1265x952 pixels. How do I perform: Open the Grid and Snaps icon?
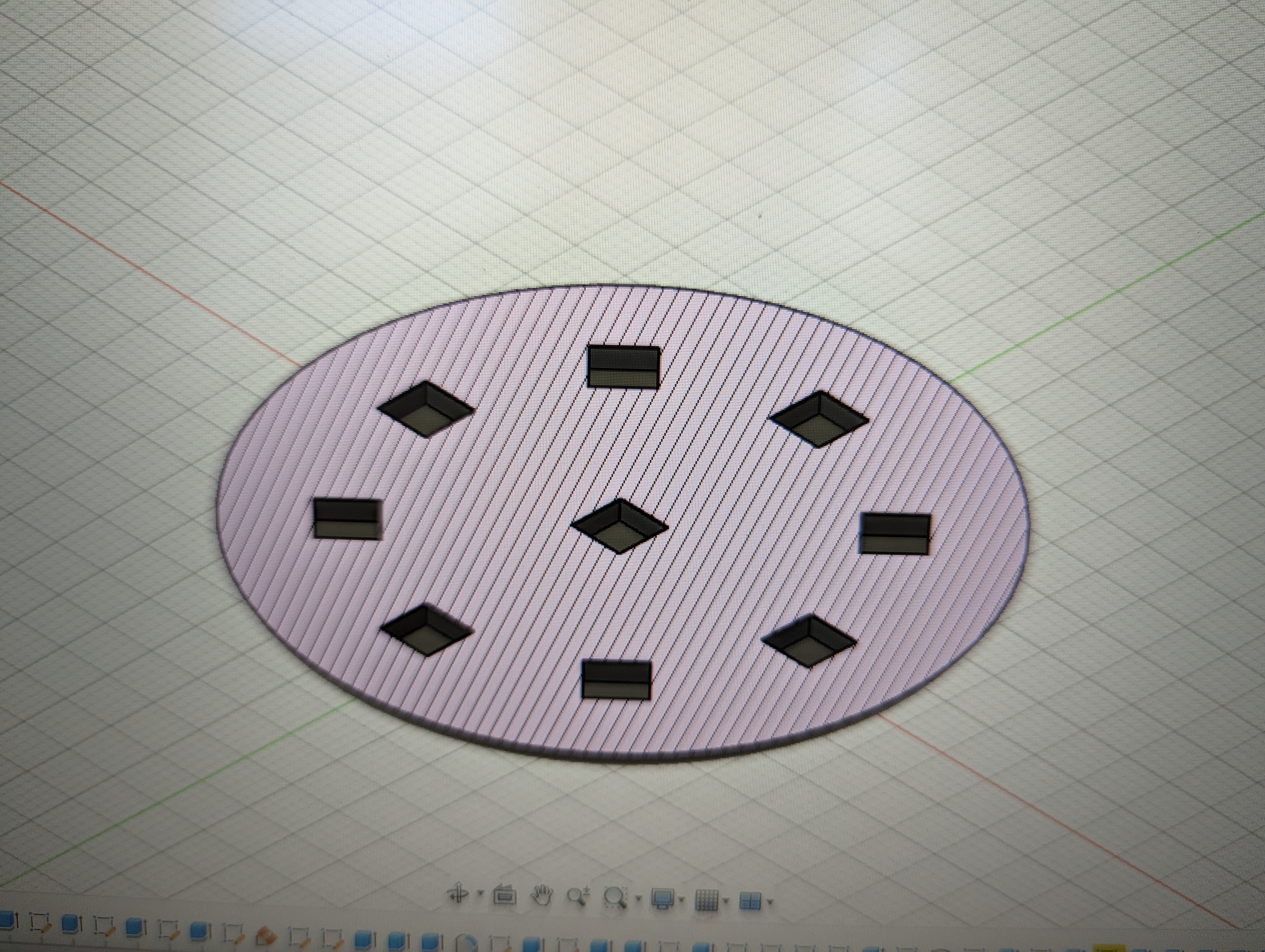[707, 901]
